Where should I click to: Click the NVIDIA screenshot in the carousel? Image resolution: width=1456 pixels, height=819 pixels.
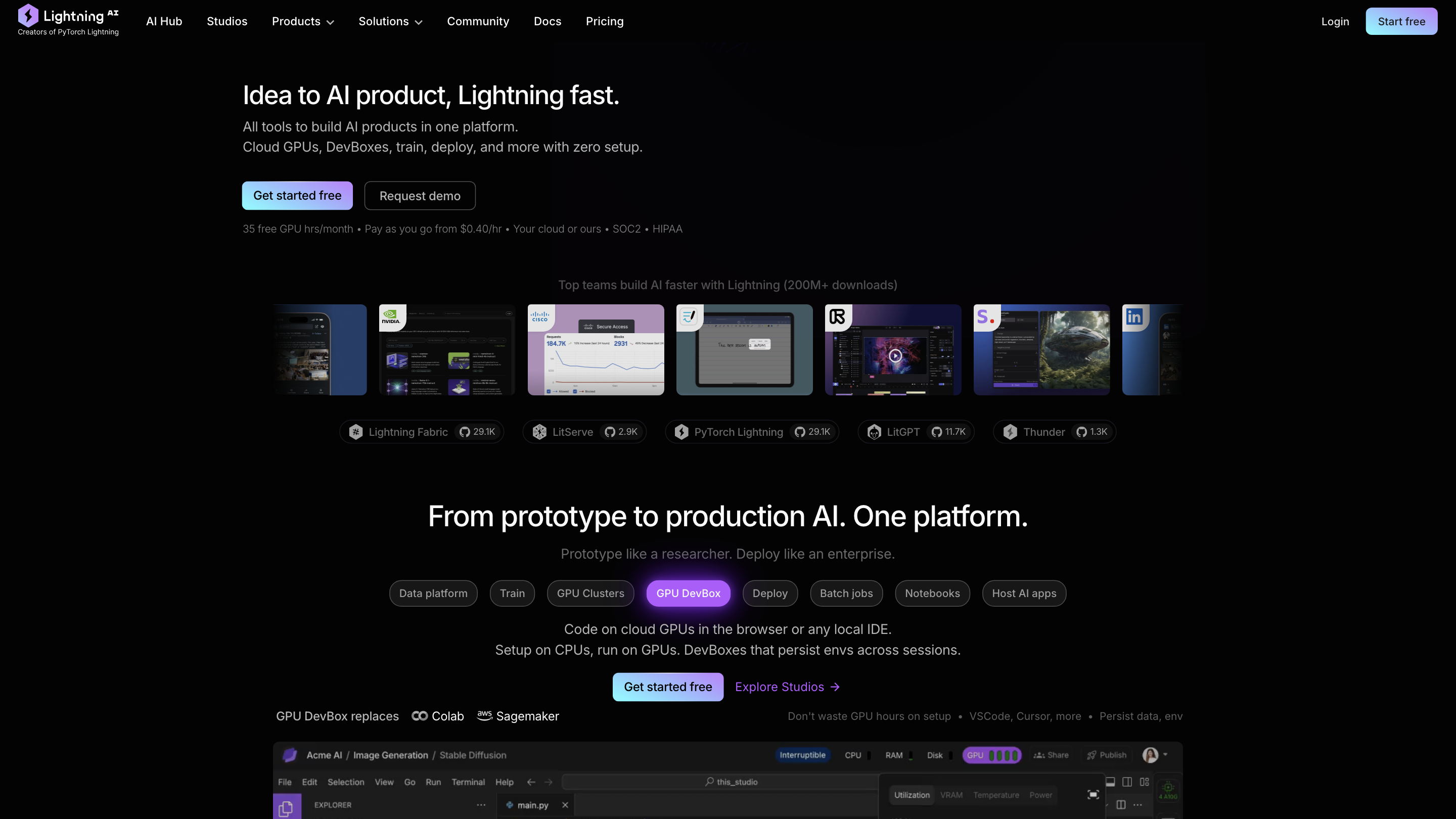(446, 350)
